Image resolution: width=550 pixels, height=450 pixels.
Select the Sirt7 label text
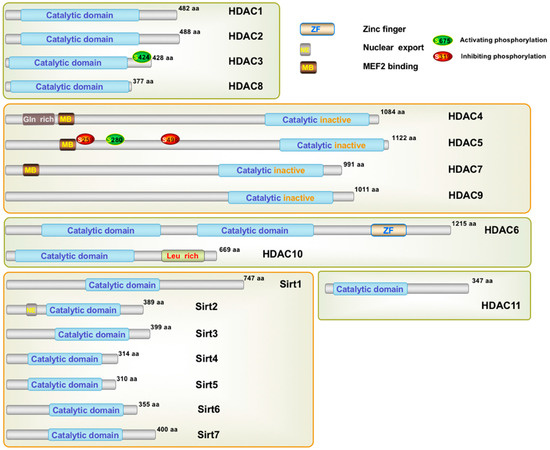click(x=208, y=435)
